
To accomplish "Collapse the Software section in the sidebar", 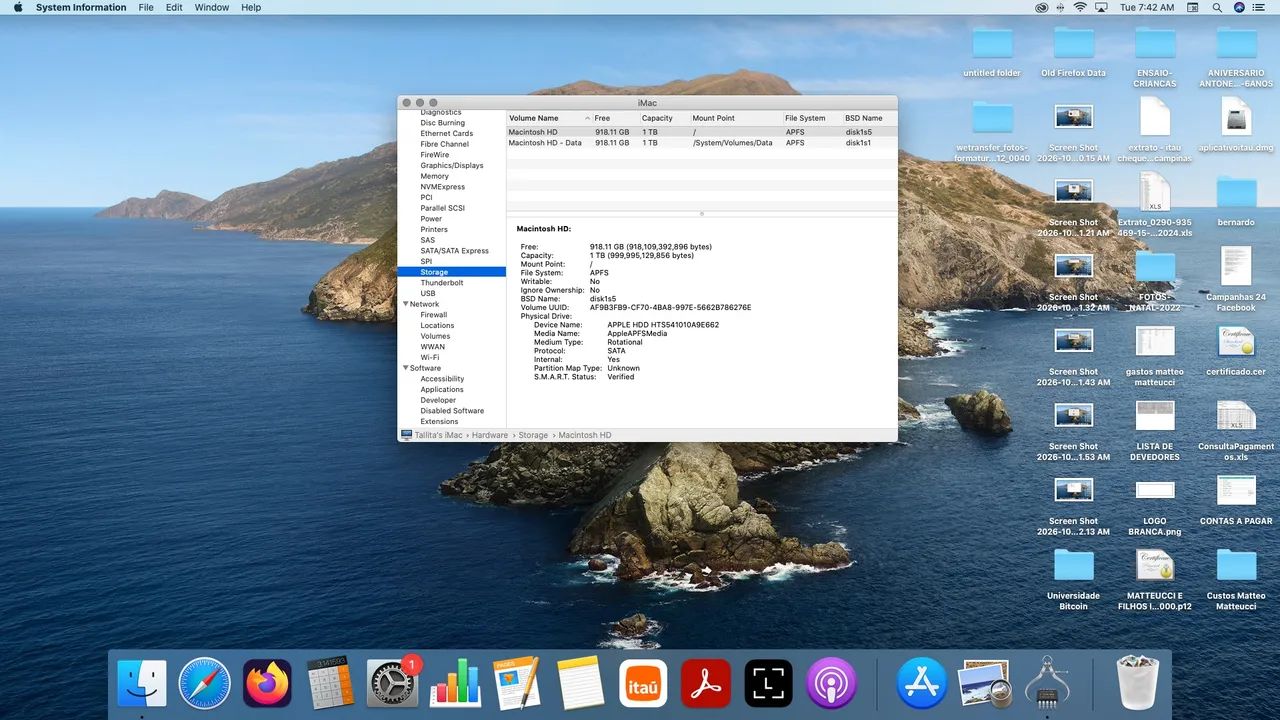I will pyautogui.click(x=406, y=368).
